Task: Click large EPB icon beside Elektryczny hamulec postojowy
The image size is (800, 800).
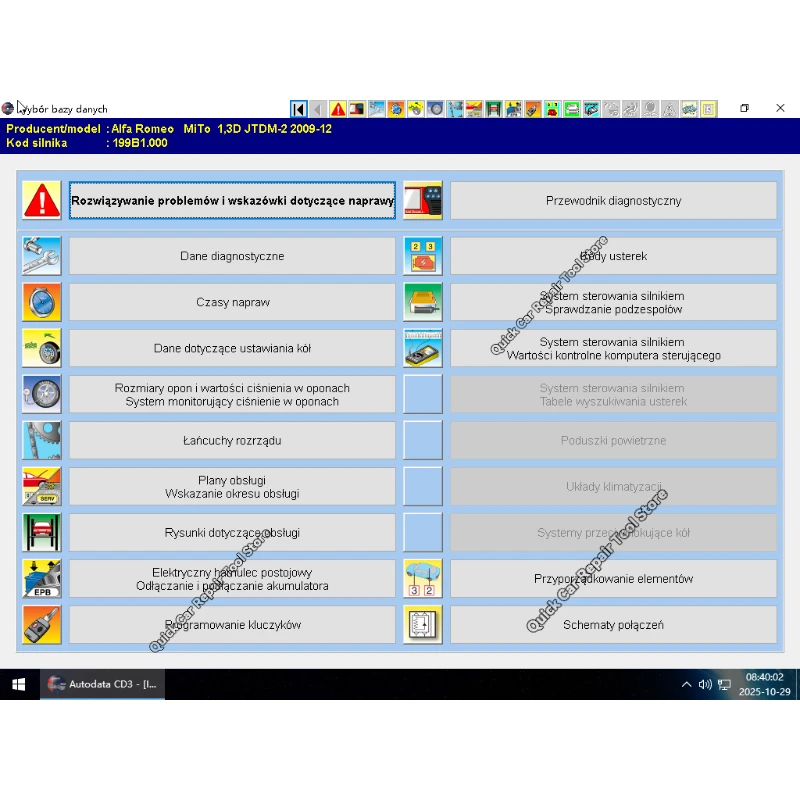Action: tap(42, 579)
